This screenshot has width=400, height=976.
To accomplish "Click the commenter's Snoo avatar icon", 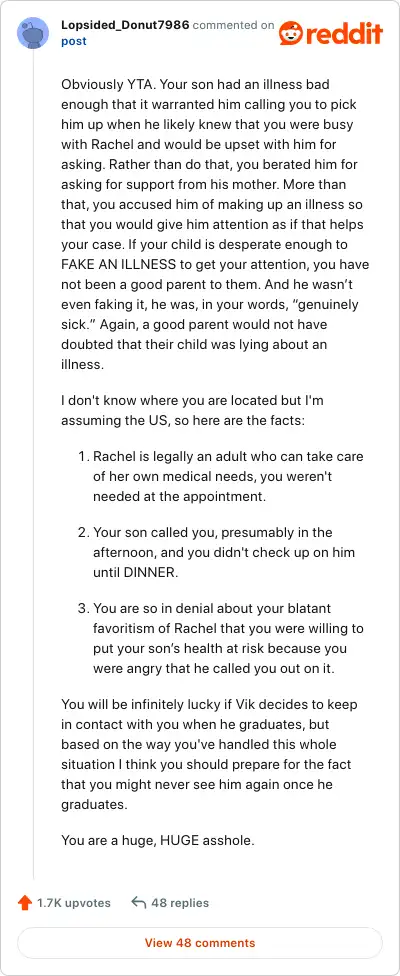I will [34, 33].
